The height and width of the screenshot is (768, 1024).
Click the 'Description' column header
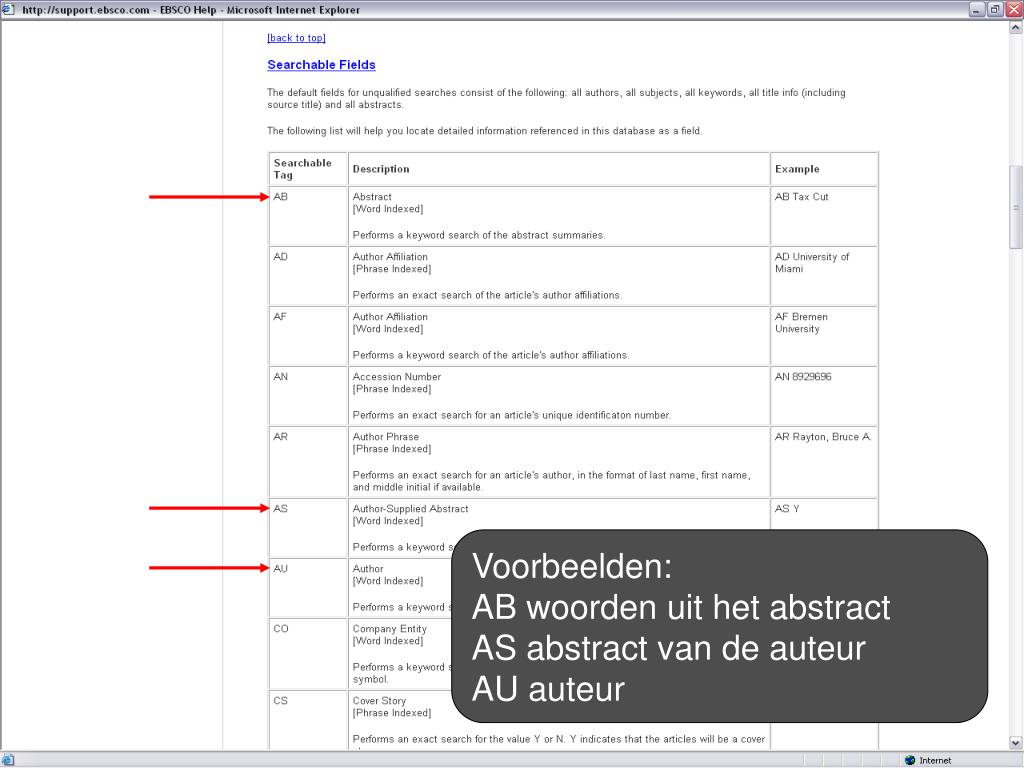(x=559, y=169)
